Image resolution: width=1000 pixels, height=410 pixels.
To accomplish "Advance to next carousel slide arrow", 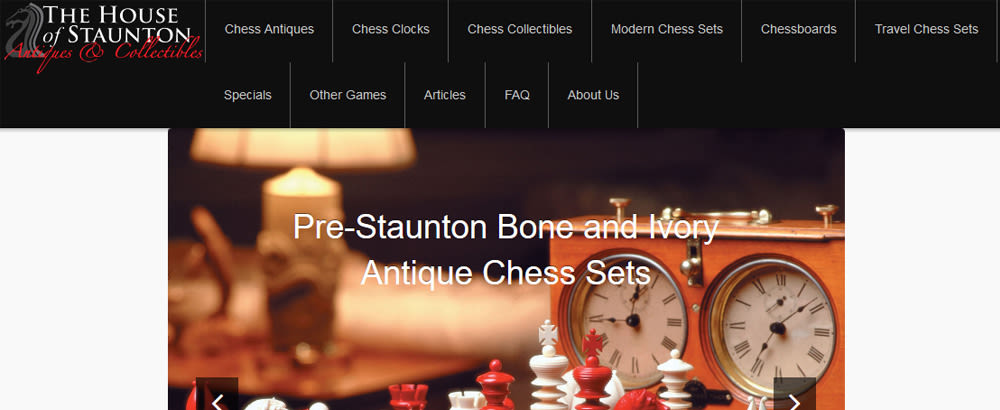I will (x=795, y=394).
